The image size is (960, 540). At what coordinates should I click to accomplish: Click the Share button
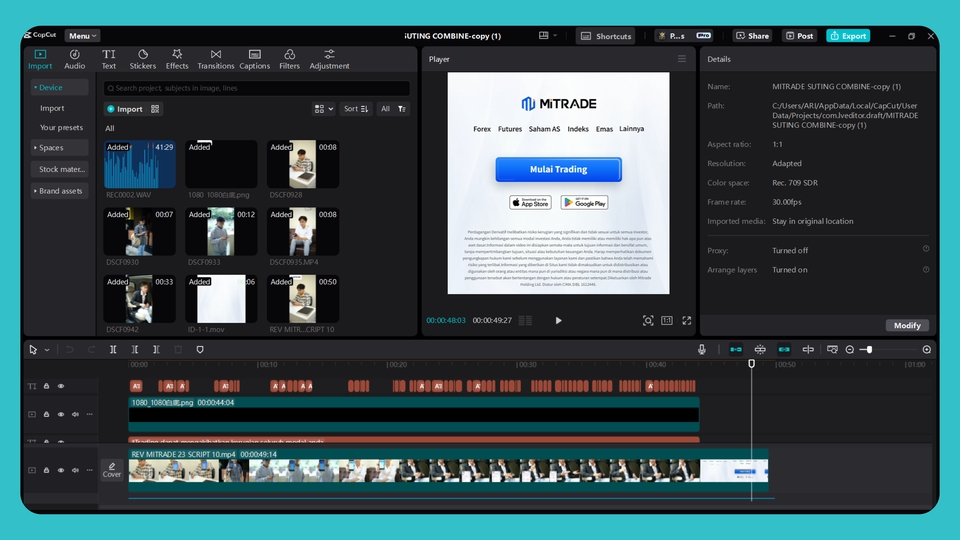752,36
